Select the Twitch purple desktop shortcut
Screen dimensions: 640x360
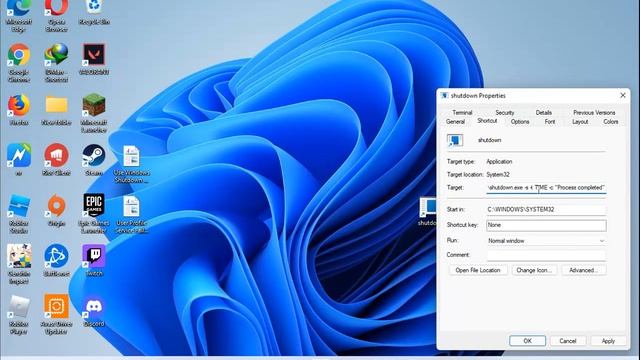click(x=94, y=260)
